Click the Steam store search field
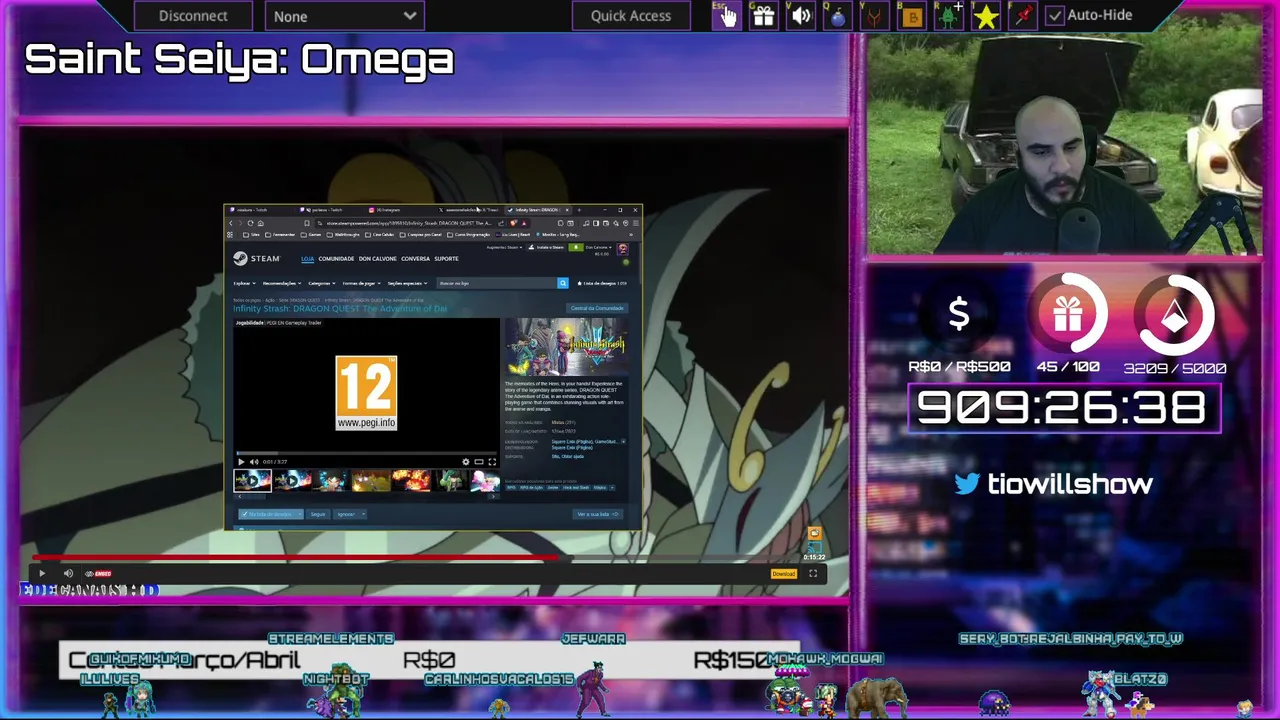Screen dimensions: 1280x720 click(x=496, y=283)
